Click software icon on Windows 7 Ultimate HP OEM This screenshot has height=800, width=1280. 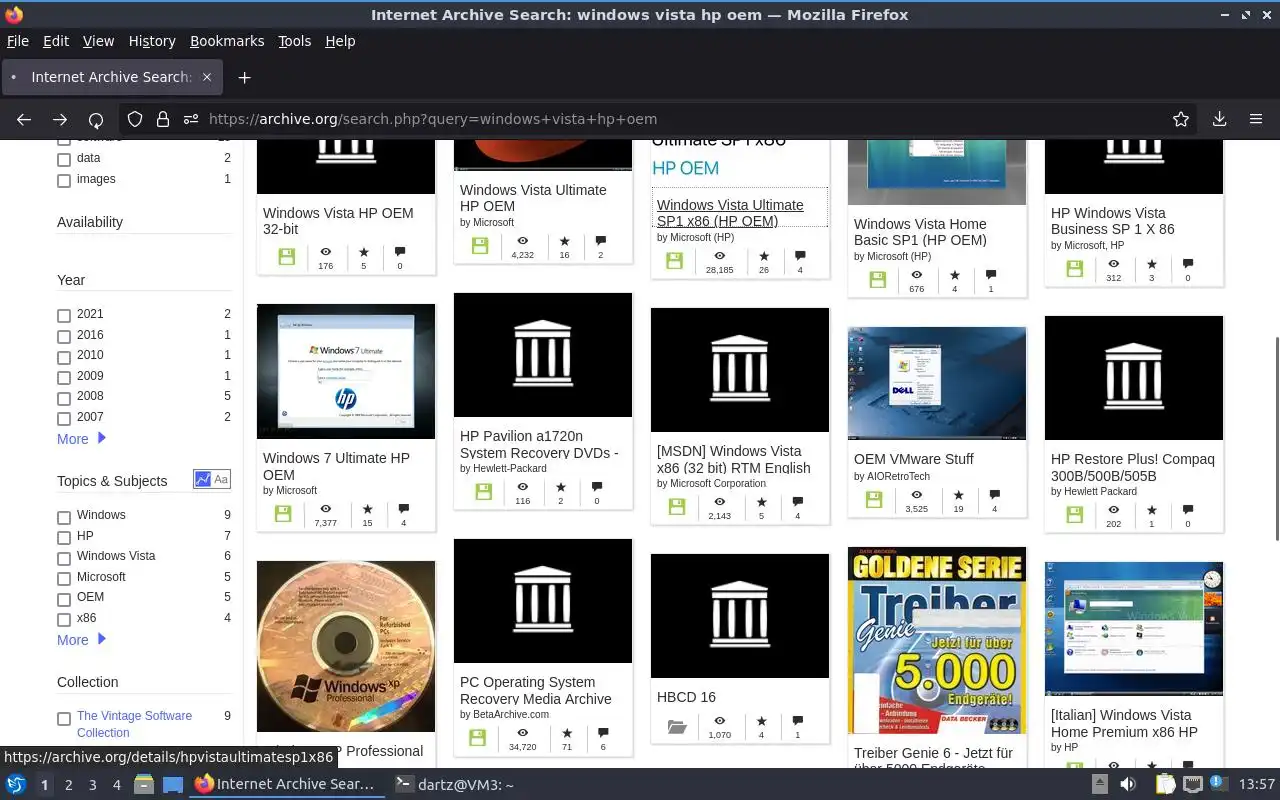283,514
